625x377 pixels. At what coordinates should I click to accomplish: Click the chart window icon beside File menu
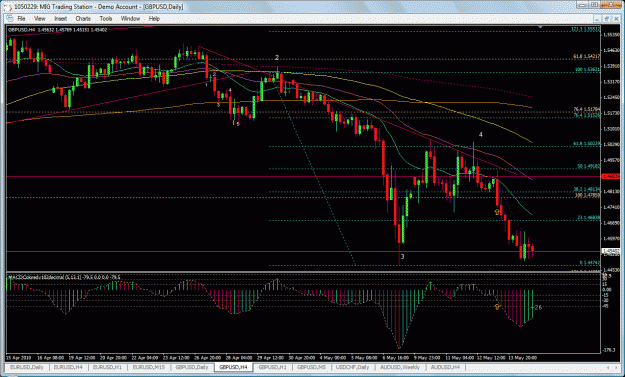[x=10, y=19]
